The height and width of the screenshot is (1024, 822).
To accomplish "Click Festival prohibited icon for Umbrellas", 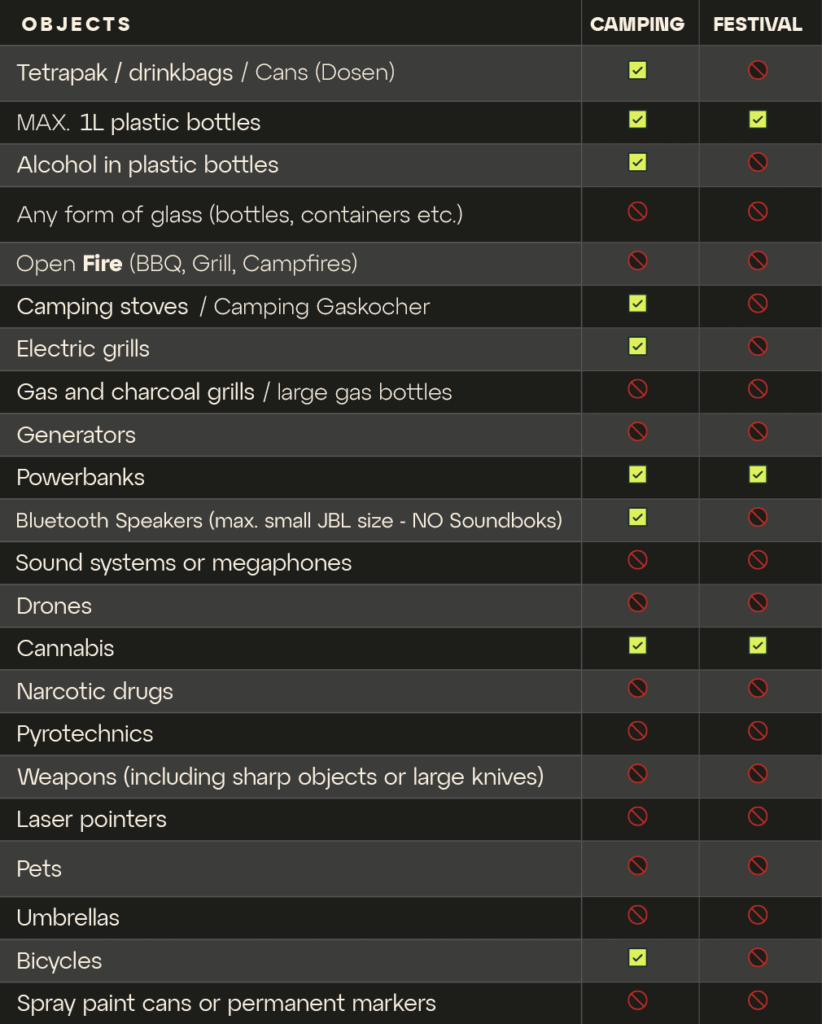I will click(757, 914).
